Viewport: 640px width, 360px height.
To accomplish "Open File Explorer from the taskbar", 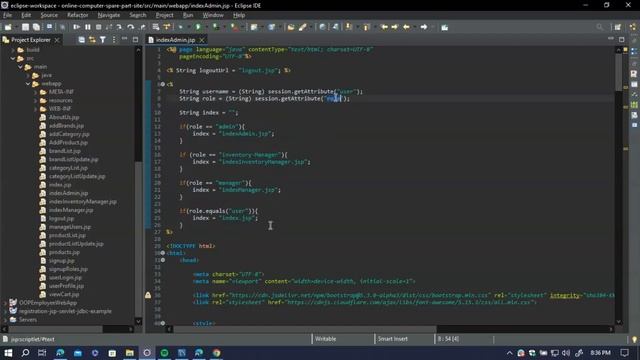I will click(x=130, y=353).
